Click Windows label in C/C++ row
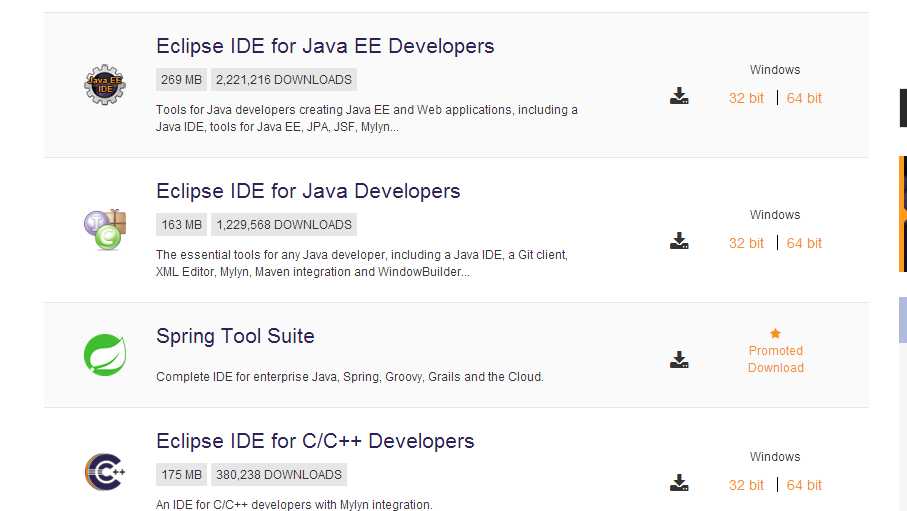This screenshot has height=511, width=907. pos(775,457)
